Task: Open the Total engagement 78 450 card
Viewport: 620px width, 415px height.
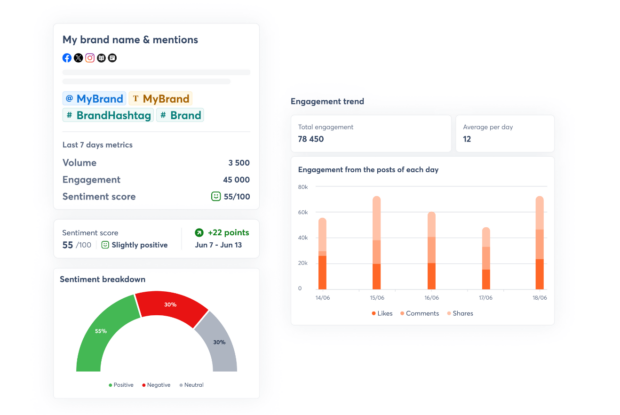Action: 371,133
